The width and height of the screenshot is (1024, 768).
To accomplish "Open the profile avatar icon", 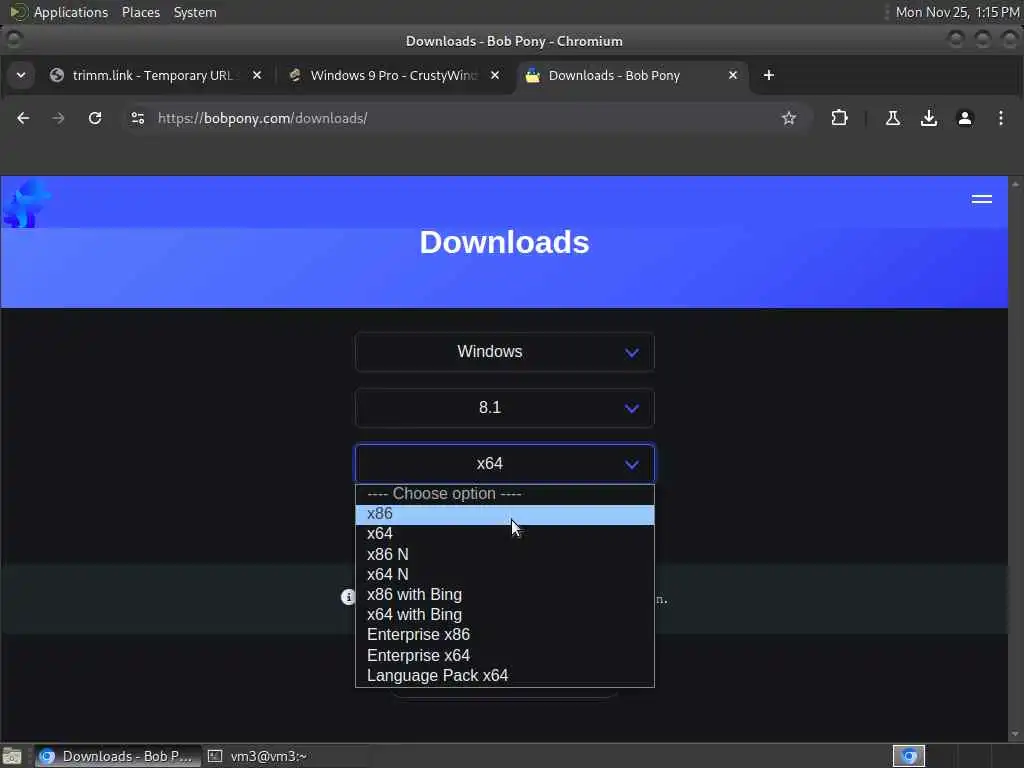I will (x=965, y=118).
